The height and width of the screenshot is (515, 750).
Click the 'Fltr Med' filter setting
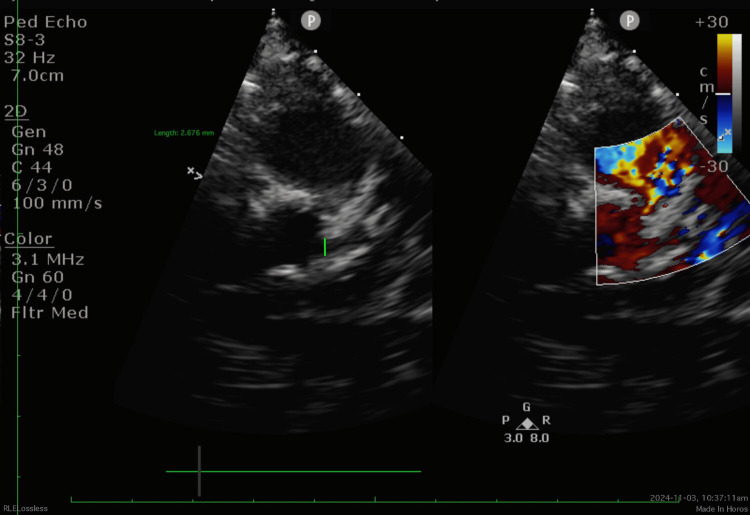tap(50, 313)
